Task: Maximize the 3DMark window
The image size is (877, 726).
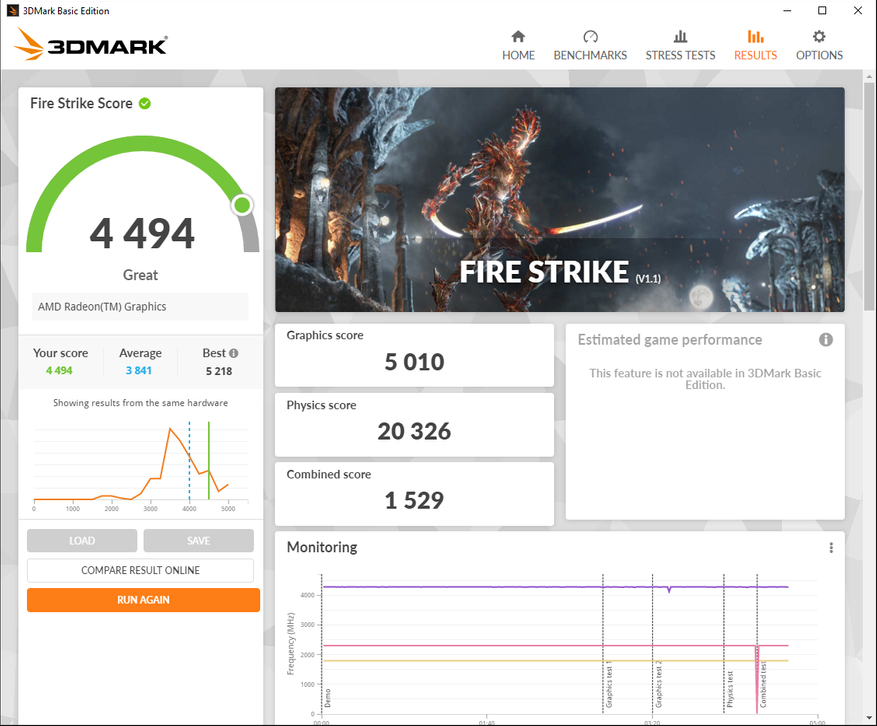Action: tap(822, 11)
